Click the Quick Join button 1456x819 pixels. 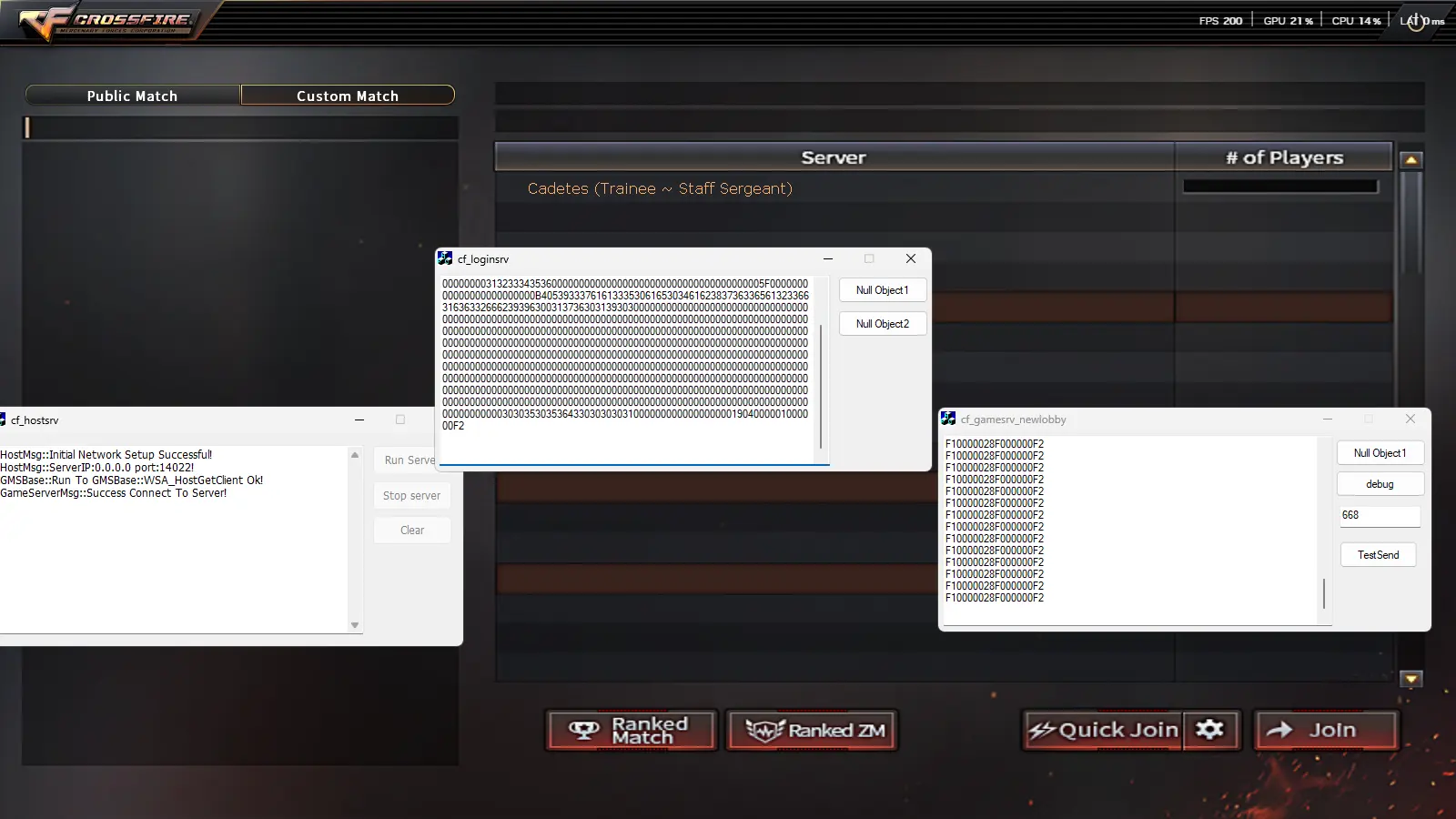[1103, 730]
